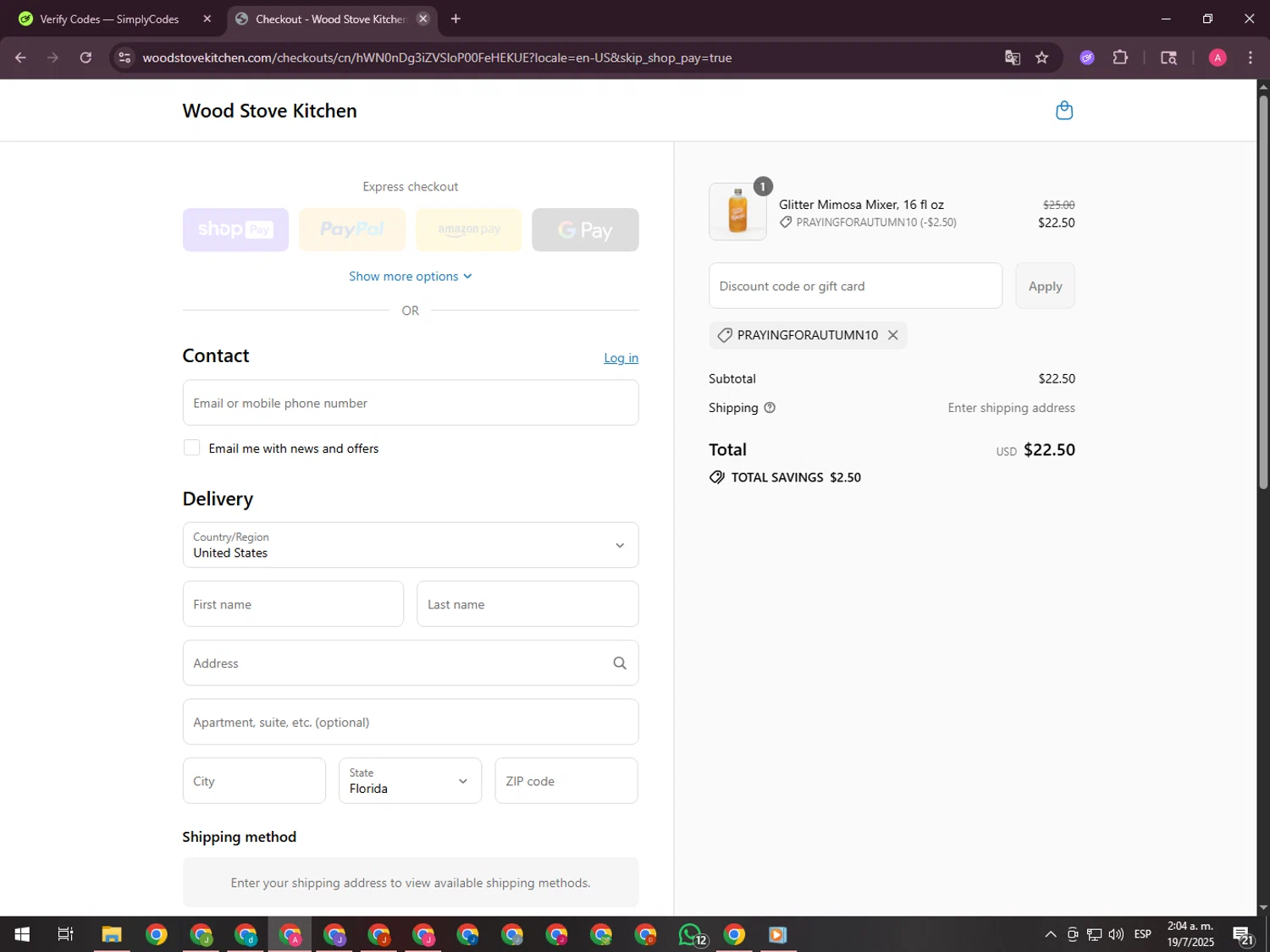The image size is (1270, 952).
Task: Pay with Google Pay
Action: (585, 229)
